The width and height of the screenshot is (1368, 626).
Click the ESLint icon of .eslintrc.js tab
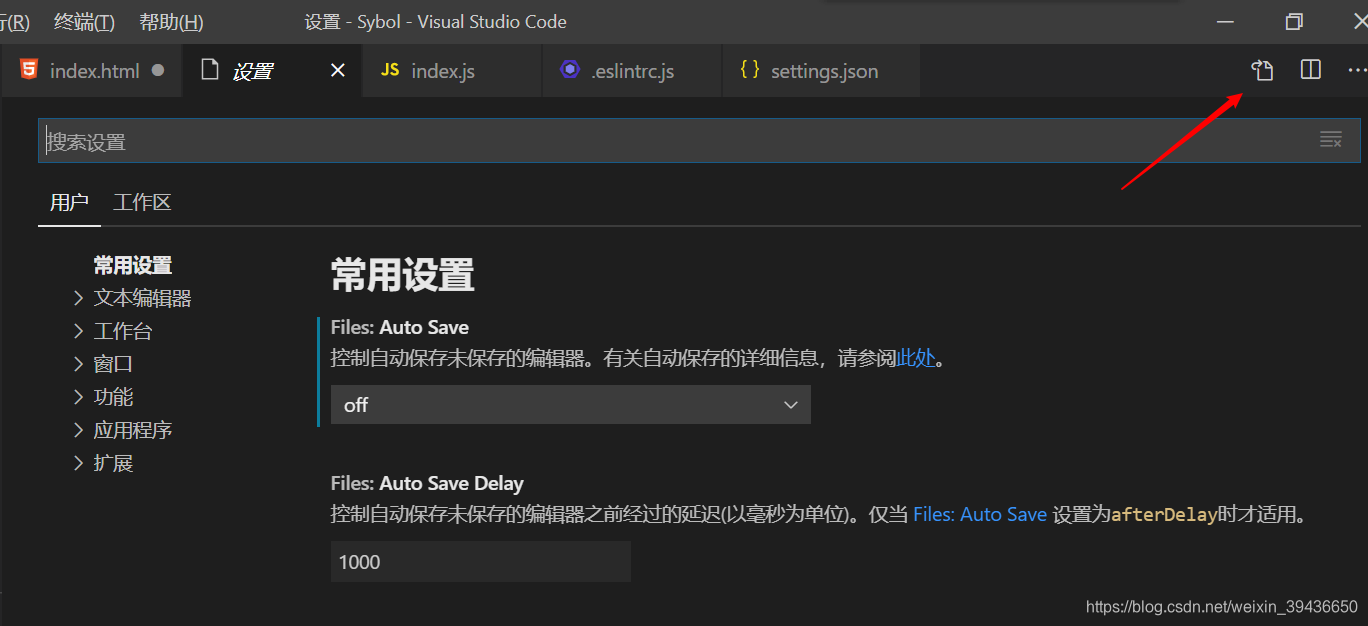570,70
